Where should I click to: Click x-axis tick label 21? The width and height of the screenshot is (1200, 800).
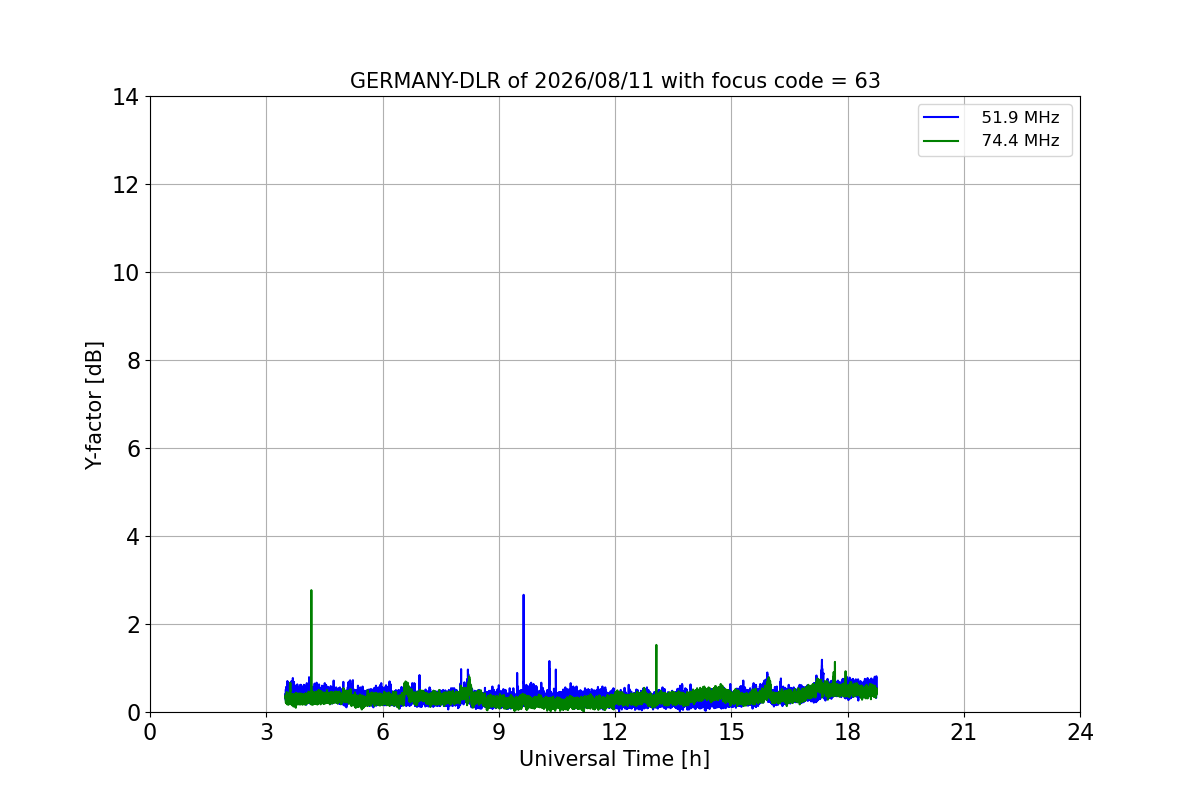[964, 732]
